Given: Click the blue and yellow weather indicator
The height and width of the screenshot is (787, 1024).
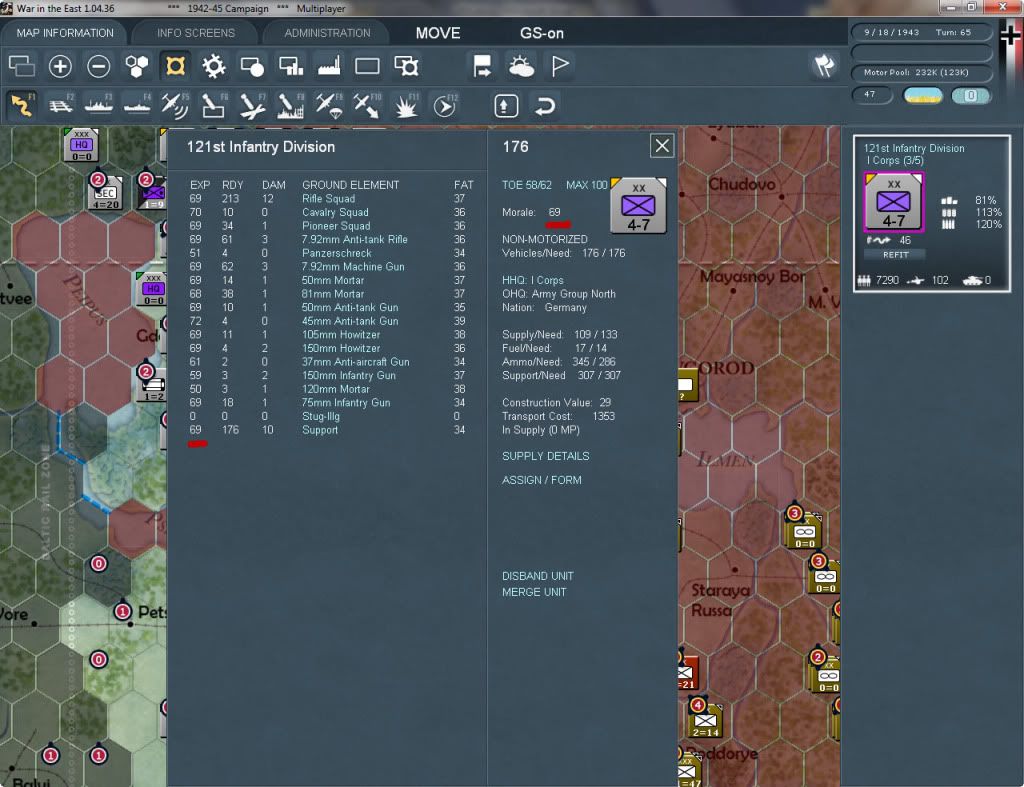Looking at the screenshot, I should coord(922,95).
